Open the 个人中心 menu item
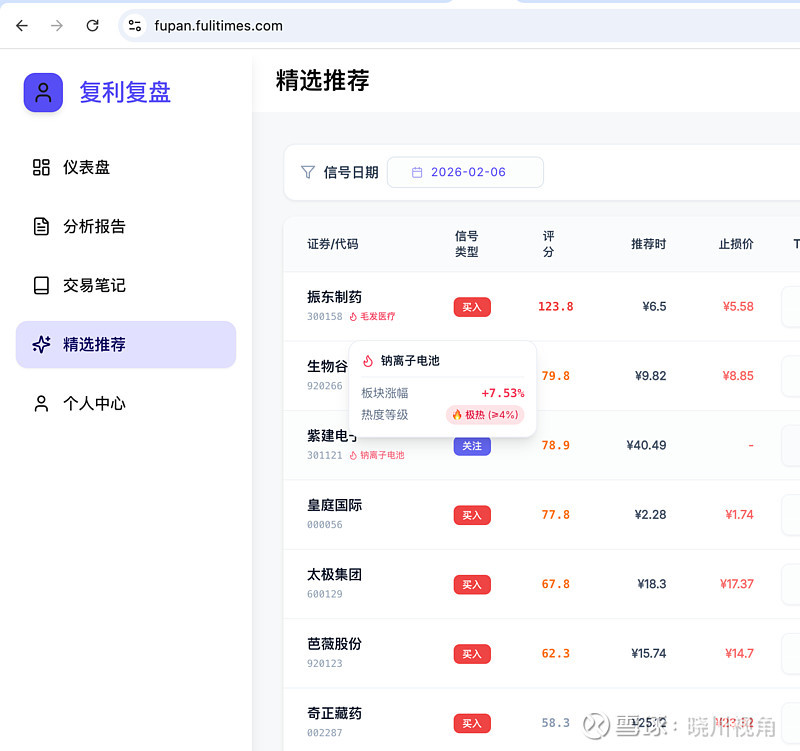 pyautogui.click(x=94, y=404)
